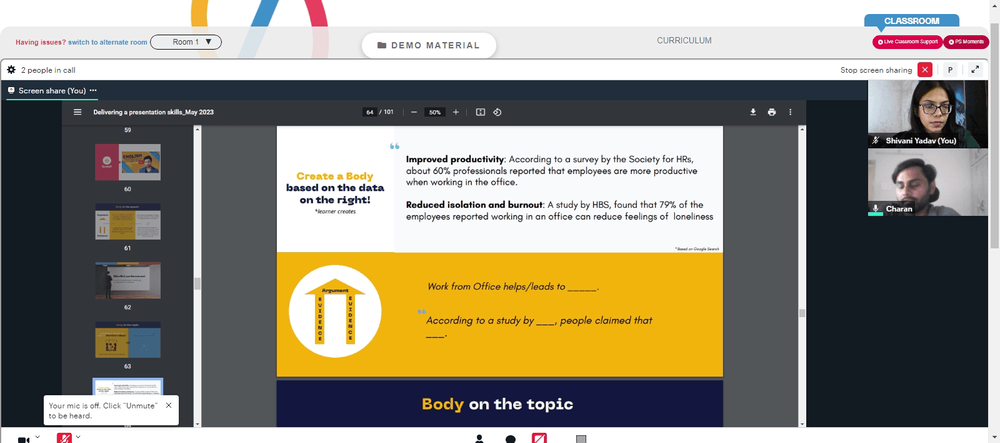Toggle the camera icon in bottom bar
This screenshot has width=1000, height=443.
(24, 439)
